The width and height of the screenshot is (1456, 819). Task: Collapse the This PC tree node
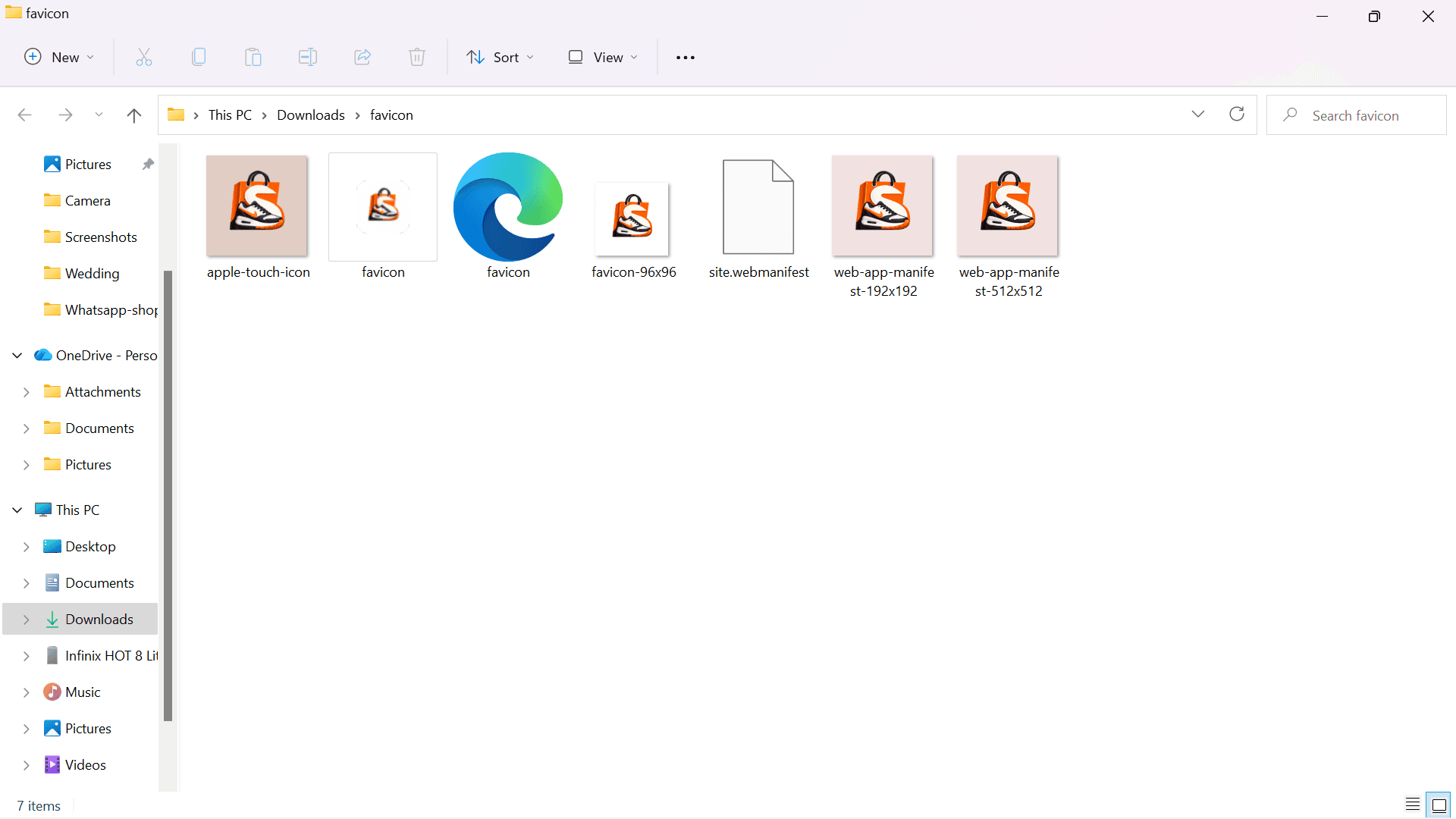(x=17, y=510)
